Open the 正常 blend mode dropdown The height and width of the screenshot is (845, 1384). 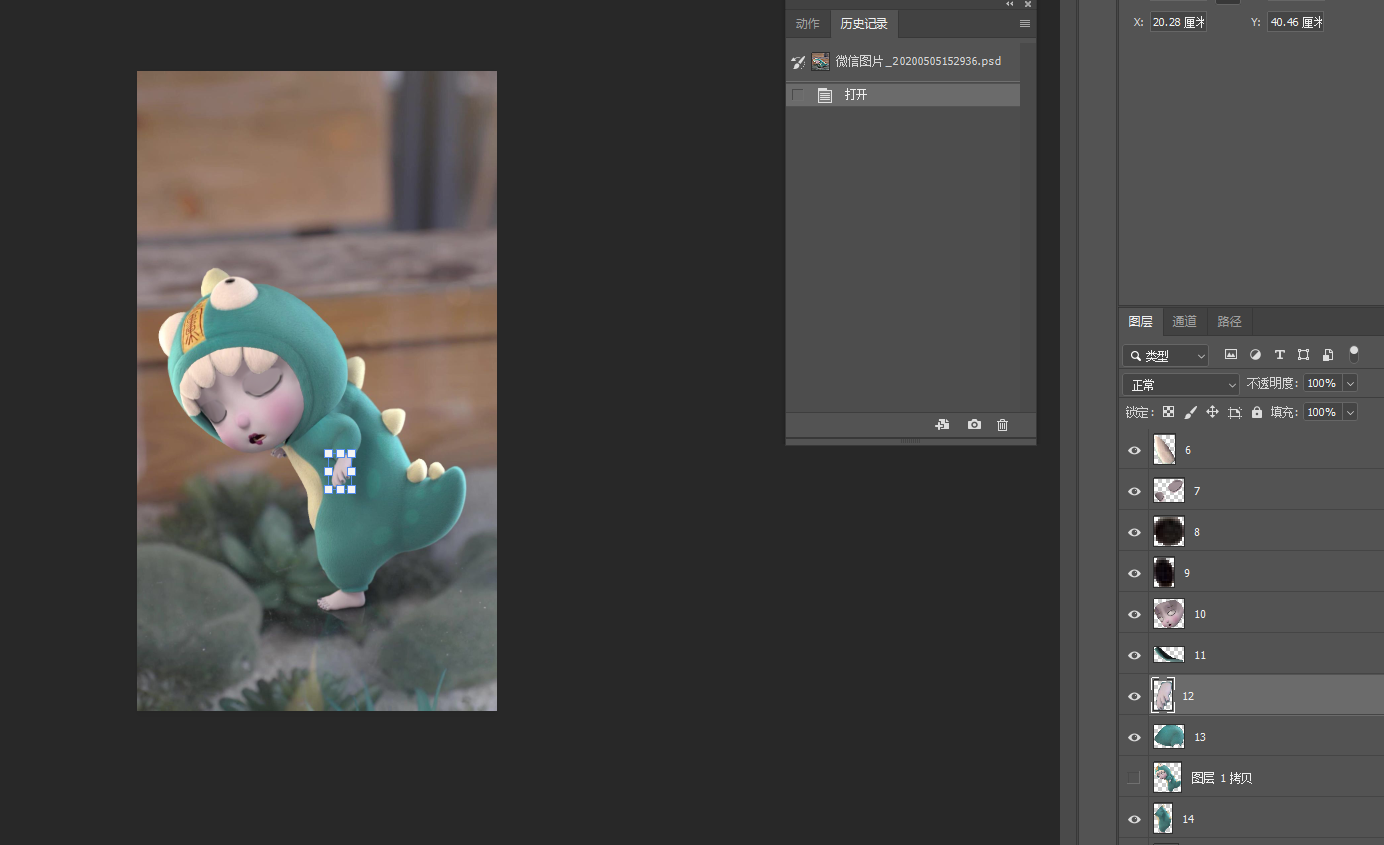pyautogui.click(x=1181, y=385)
